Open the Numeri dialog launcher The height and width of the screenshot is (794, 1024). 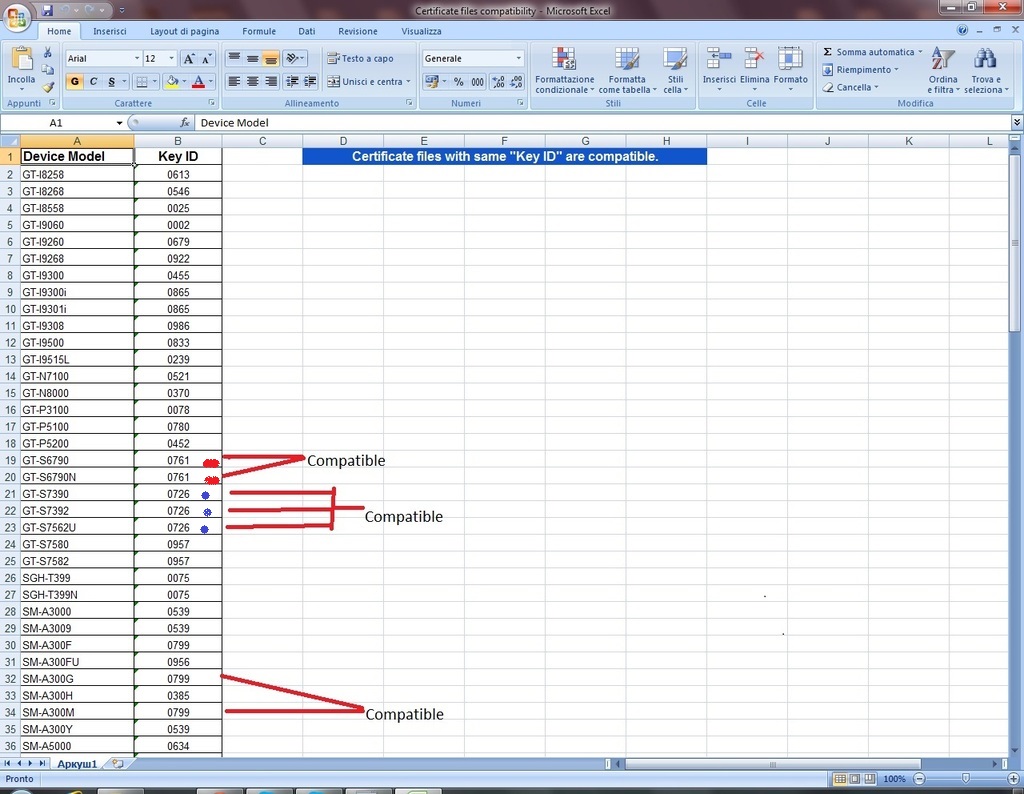pos(520,103)
